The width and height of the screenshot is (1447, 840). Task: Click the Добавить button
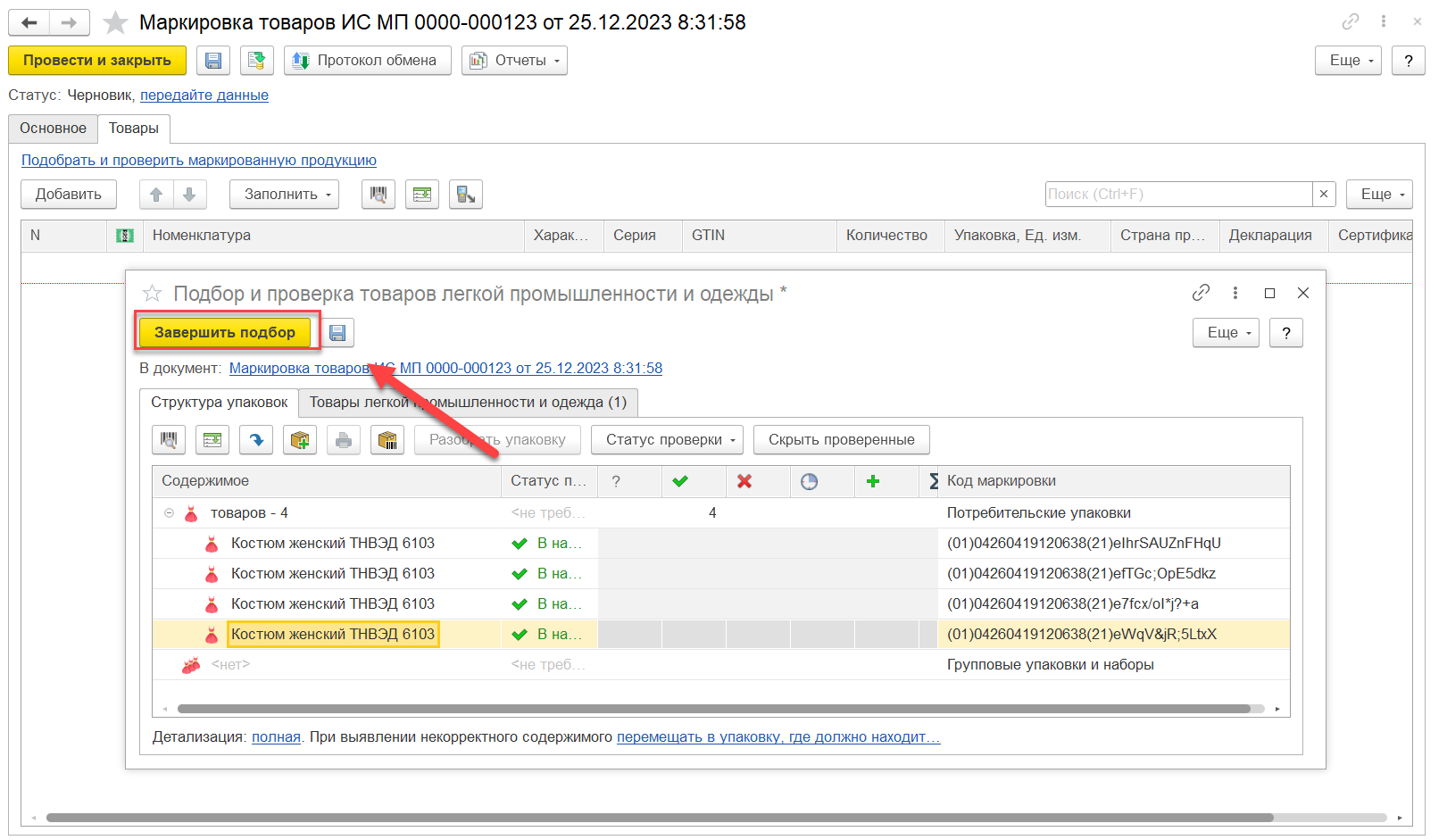pos(69,195)
